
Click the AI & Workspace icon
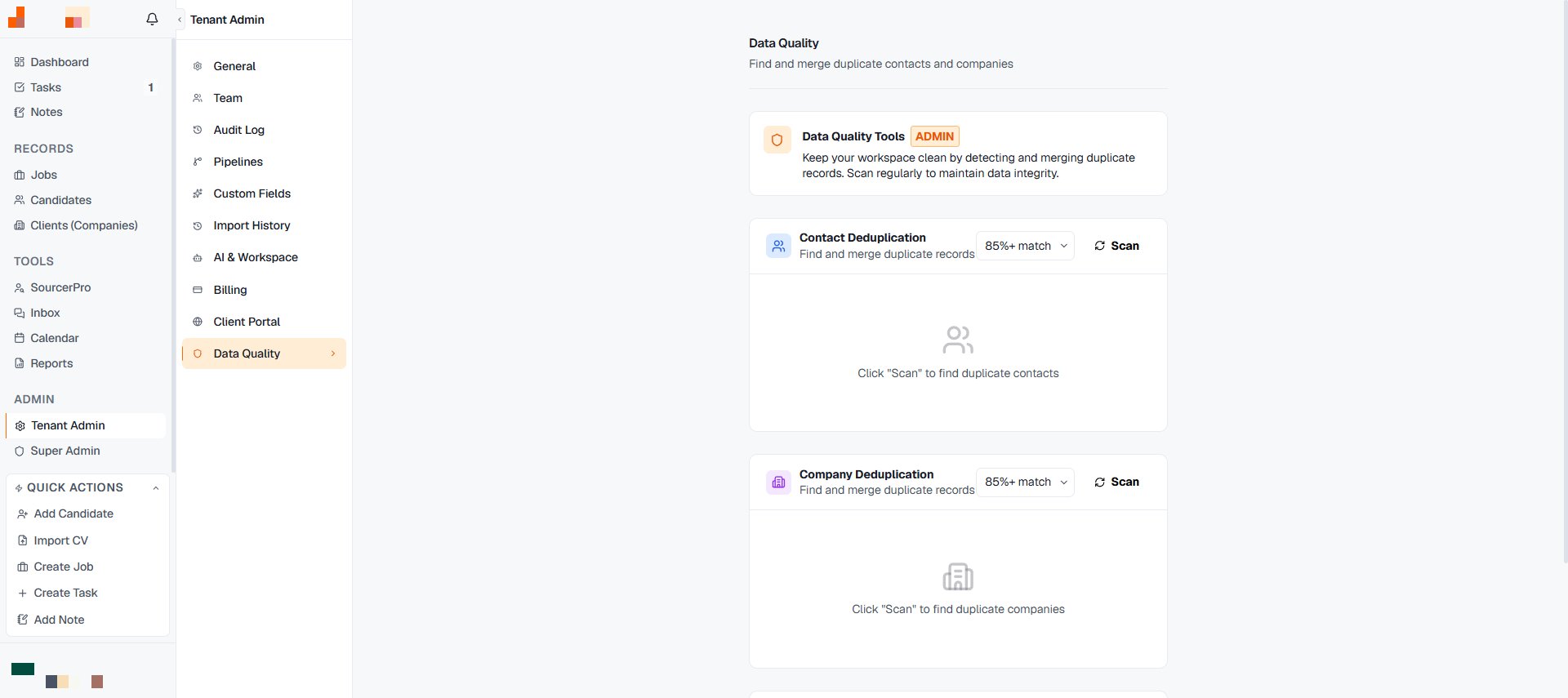click(198, 258)
